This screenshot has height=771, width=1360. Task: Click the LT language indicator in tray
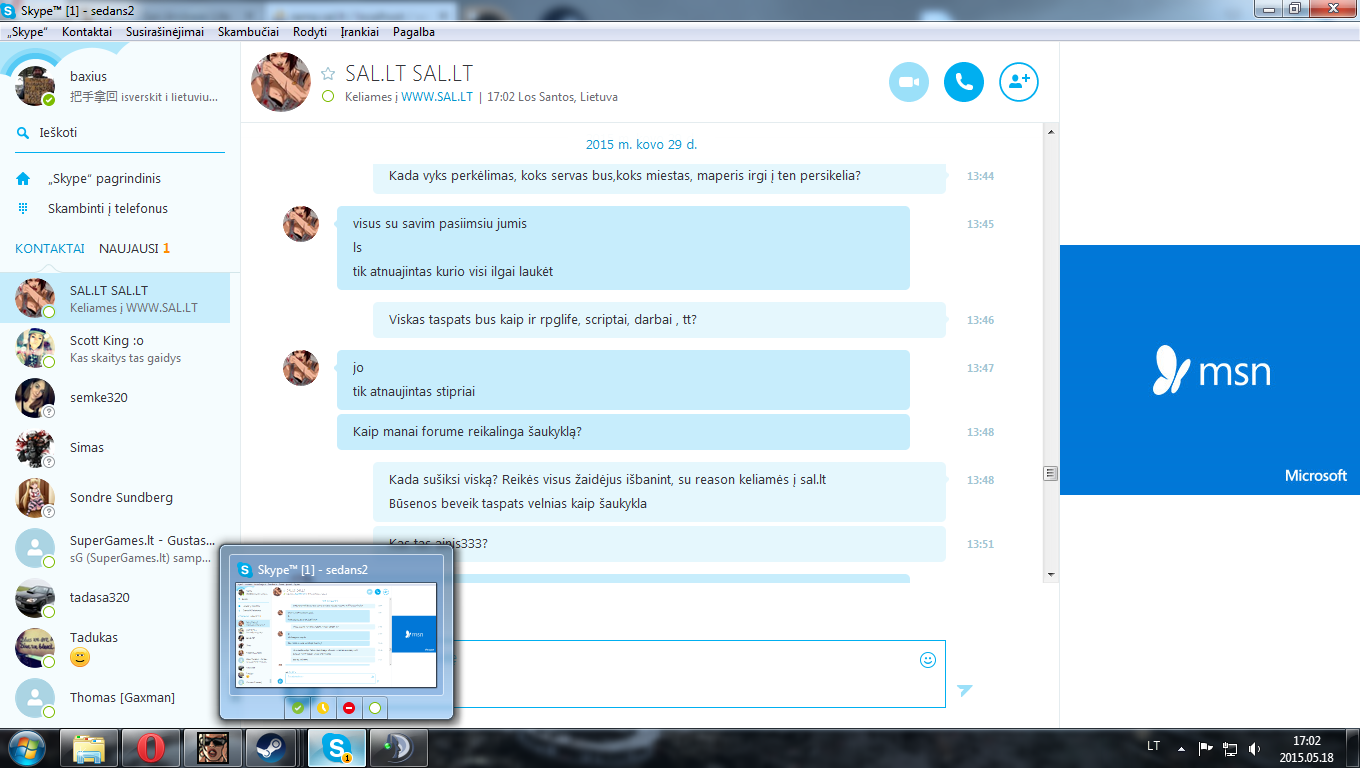1153,747
